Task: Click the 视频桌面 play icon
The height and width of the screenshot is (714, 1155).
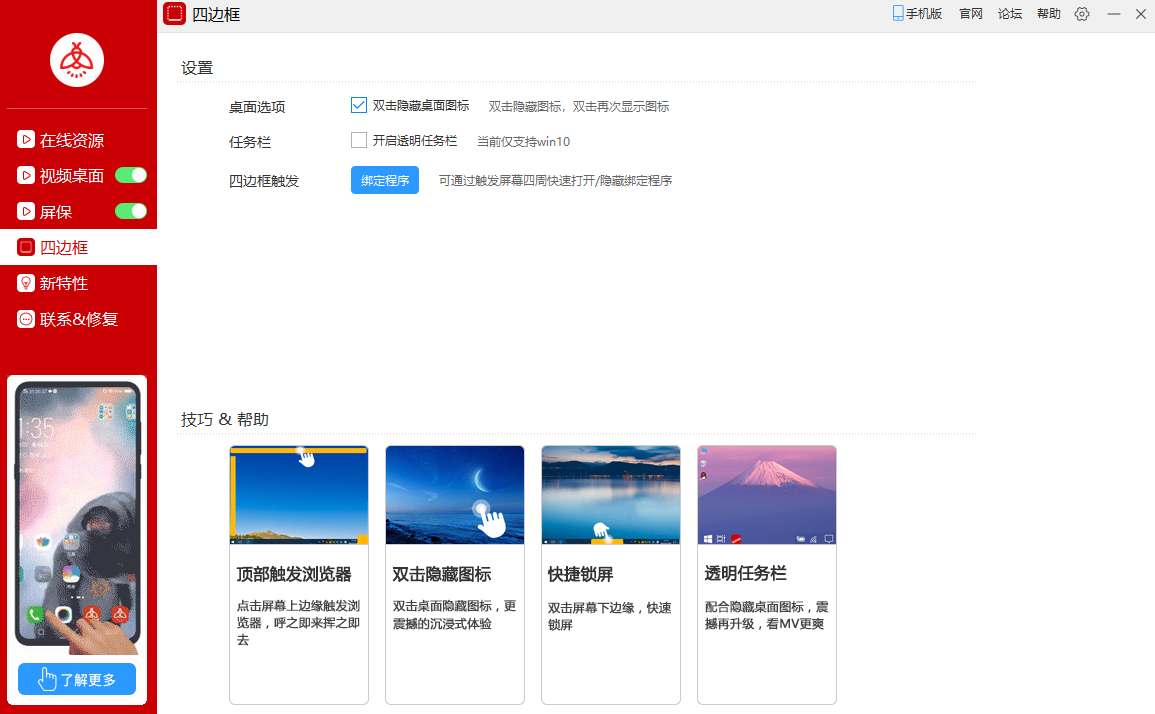Action: (x=26, y=175)
